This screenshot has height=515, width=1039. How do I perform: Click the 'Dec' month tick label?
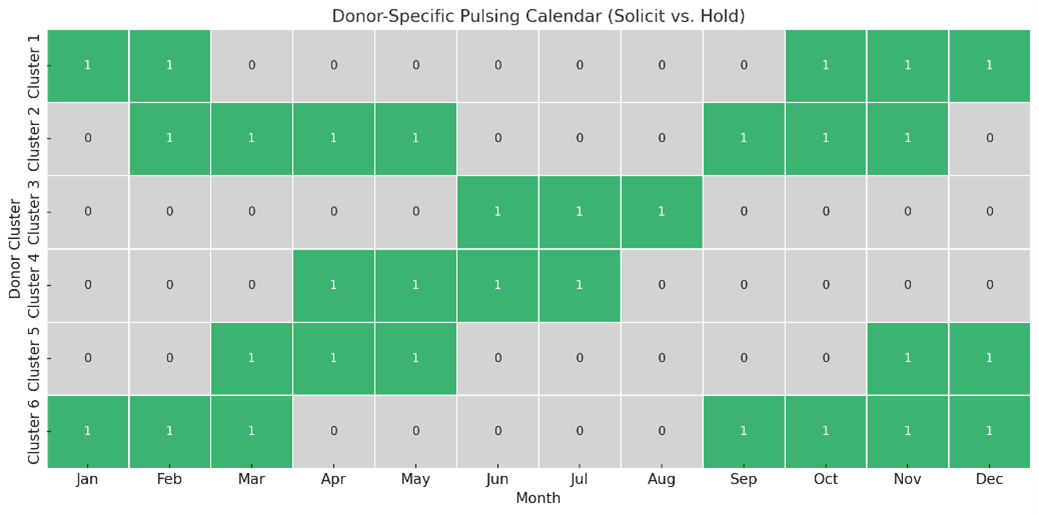(989, 480)
